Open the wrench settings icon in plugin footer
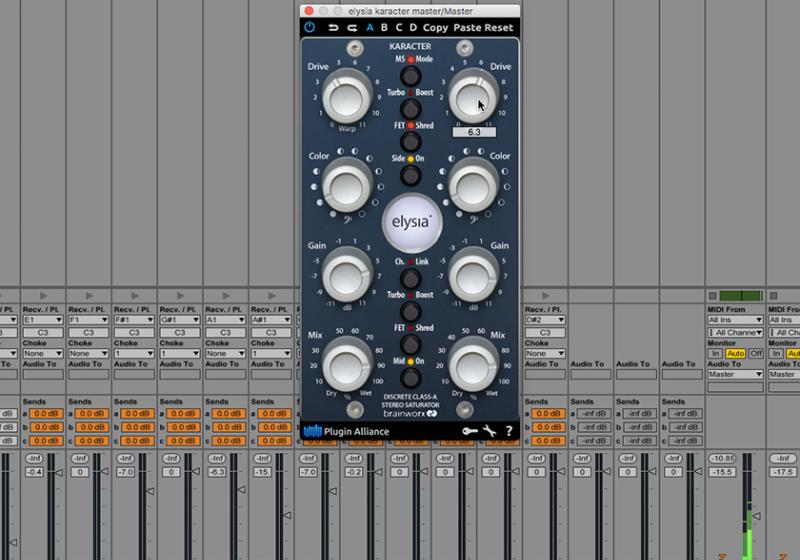Screen dimensions: 800x560 point(489,431)
